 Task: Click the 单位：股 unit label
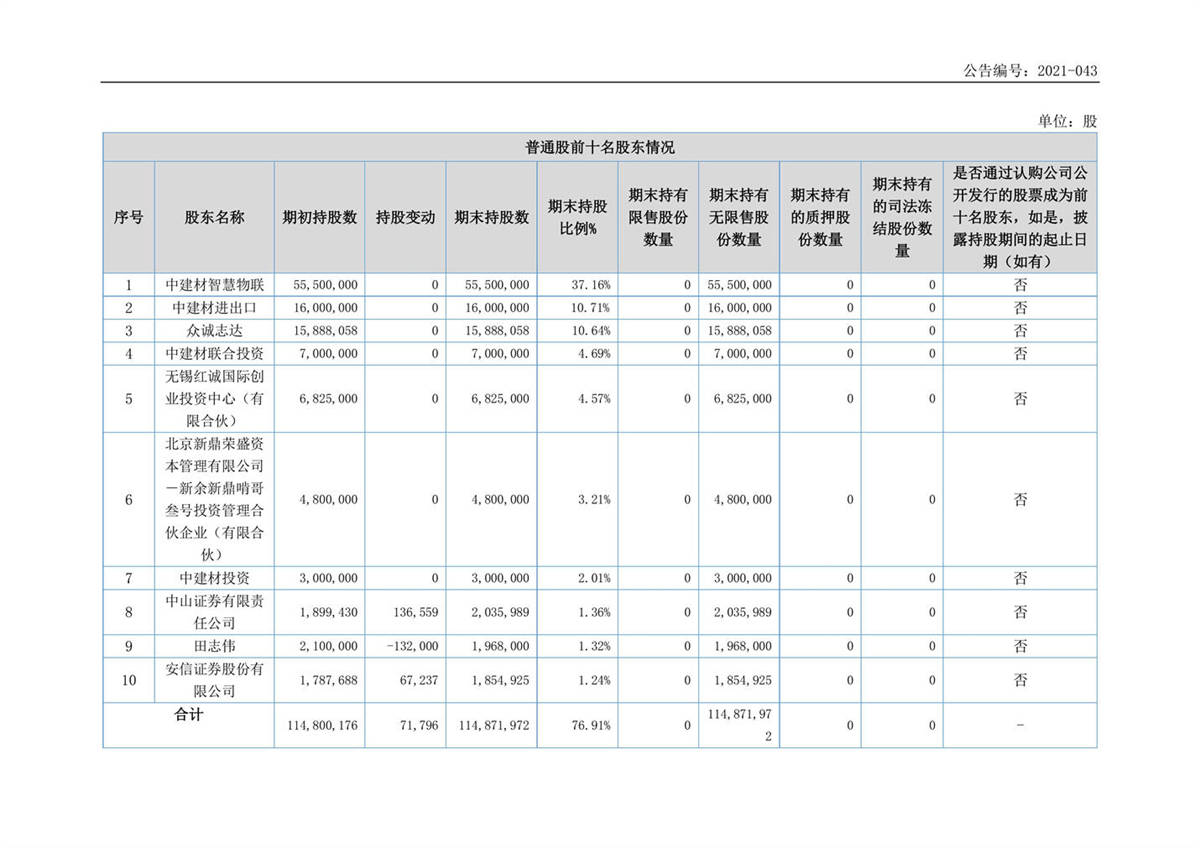pos(1067,120)
